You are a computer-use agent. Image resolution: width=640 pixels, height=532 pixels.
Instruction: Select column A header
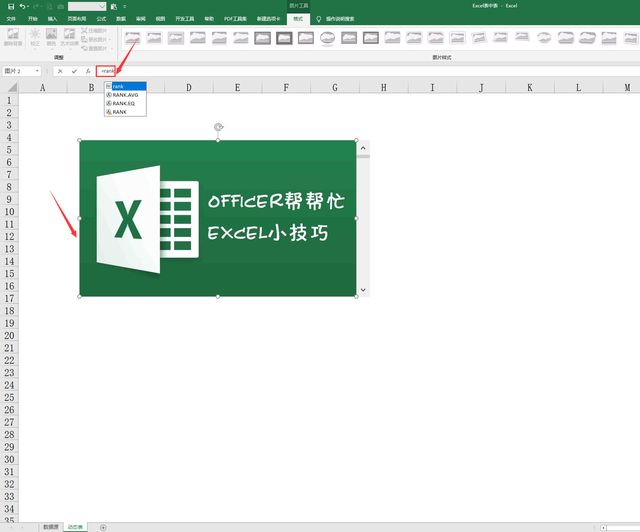click(x=42, y=87)
